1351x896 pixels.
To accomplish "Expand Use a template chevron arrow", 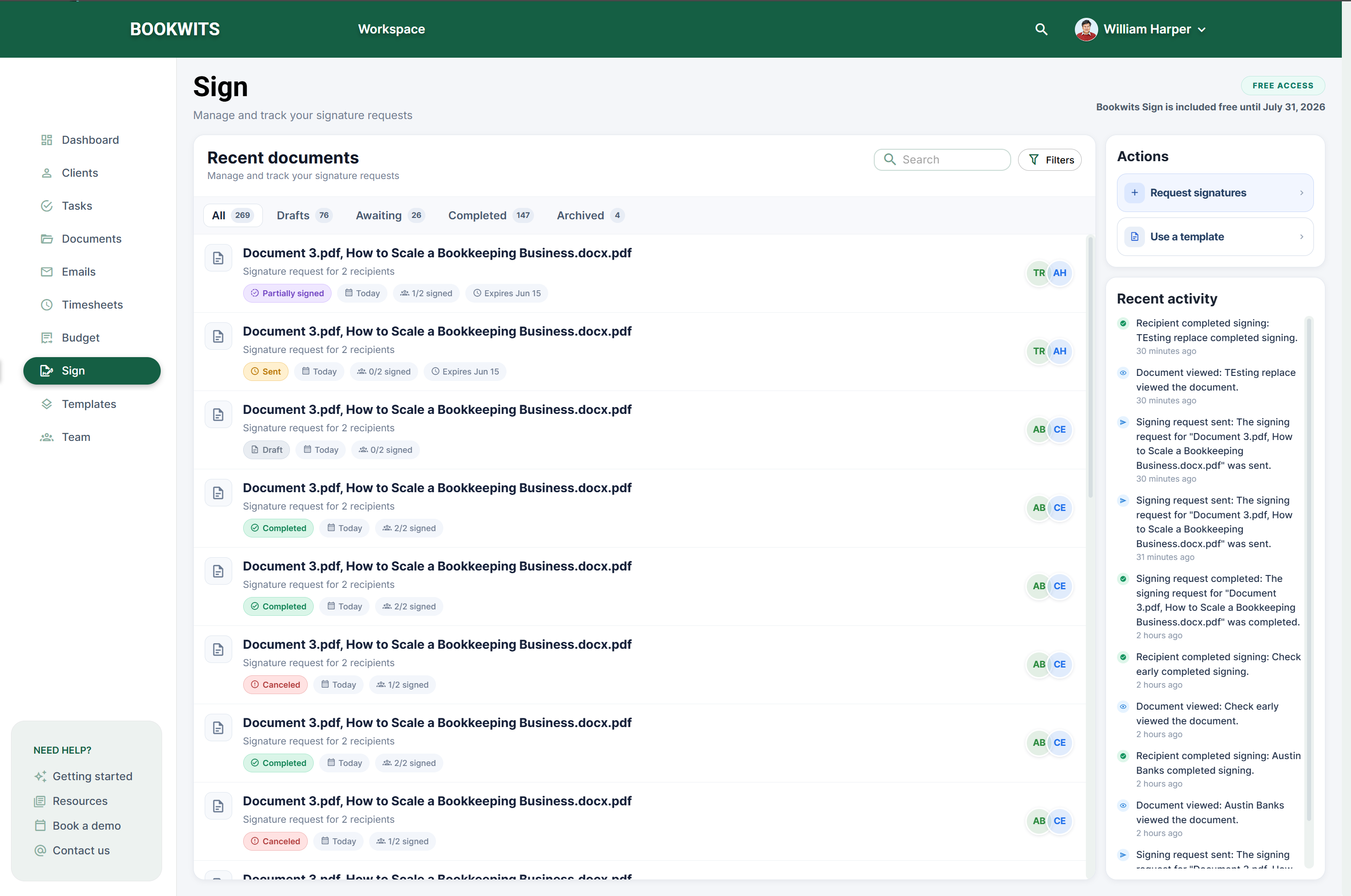I will point(1301,237).
